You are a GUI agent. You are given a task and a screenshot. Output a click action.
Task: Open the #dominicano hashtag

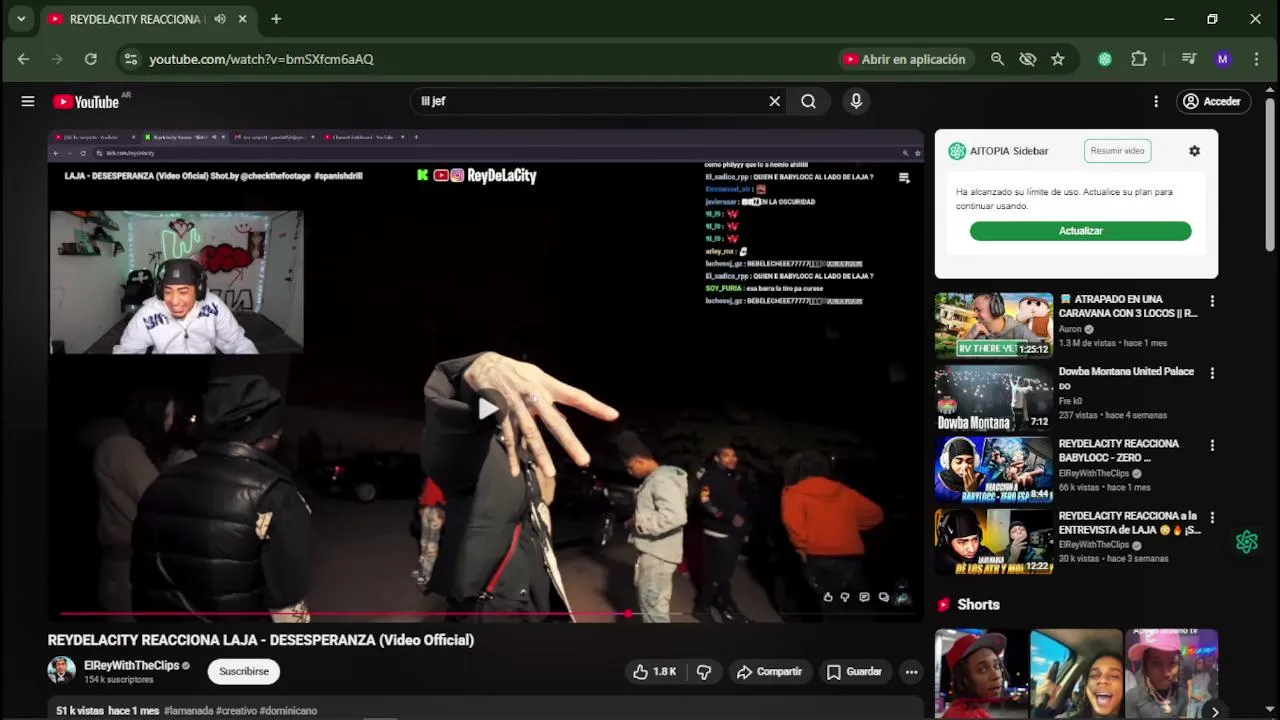(288, 711)
